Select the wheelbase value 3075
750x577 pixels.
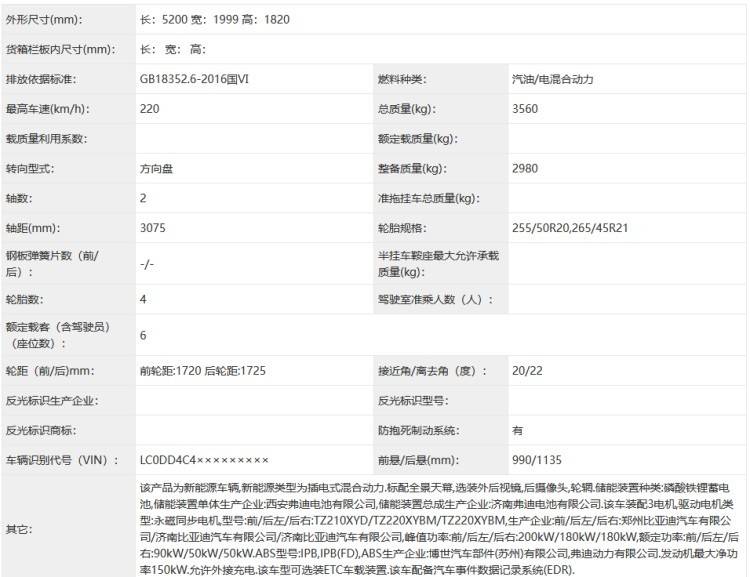tap(153, 228)
